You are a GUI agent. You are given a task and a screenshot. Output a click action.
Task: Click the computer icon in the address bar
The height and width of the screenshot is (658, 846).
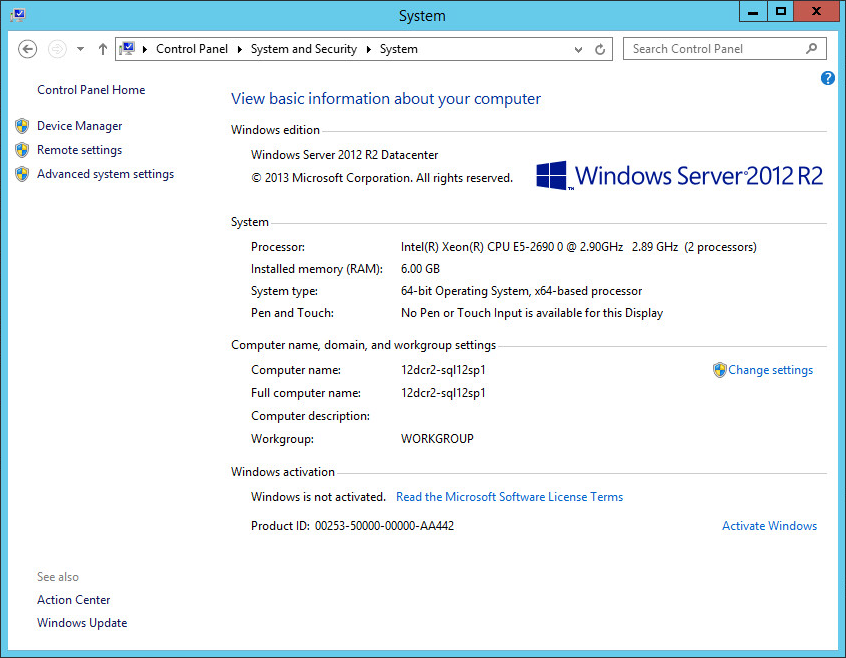(x=127, y=49)
